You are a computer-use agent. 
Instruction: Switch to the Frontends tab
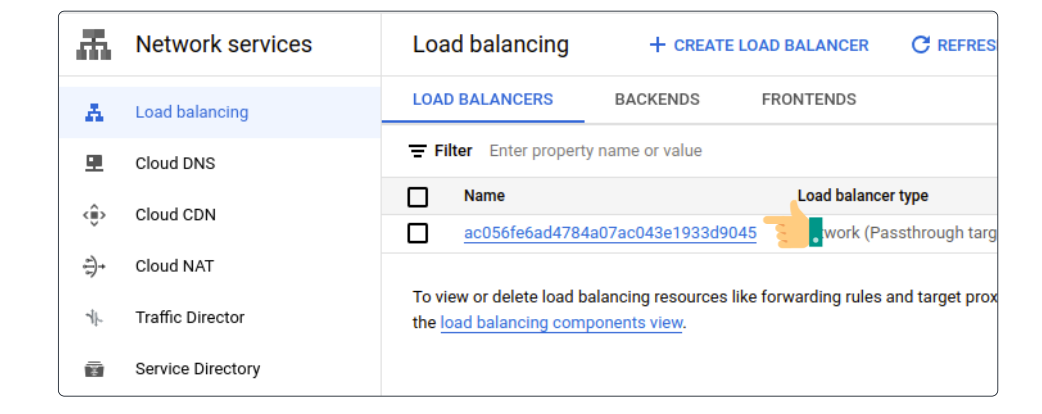[x=808, y=99]
